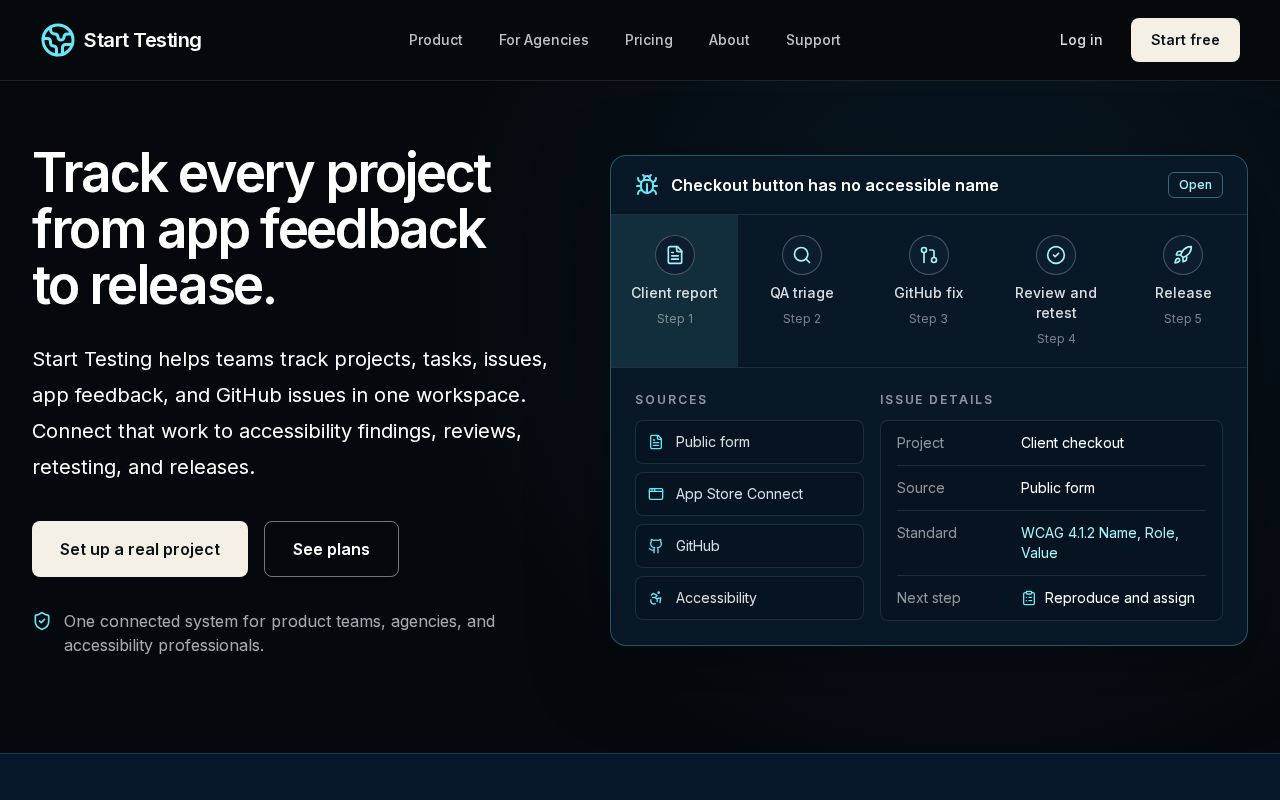The height and width of the screenshot is (800, 1280).
Task: Click the Next step label
Action: [x=929, y=598]
